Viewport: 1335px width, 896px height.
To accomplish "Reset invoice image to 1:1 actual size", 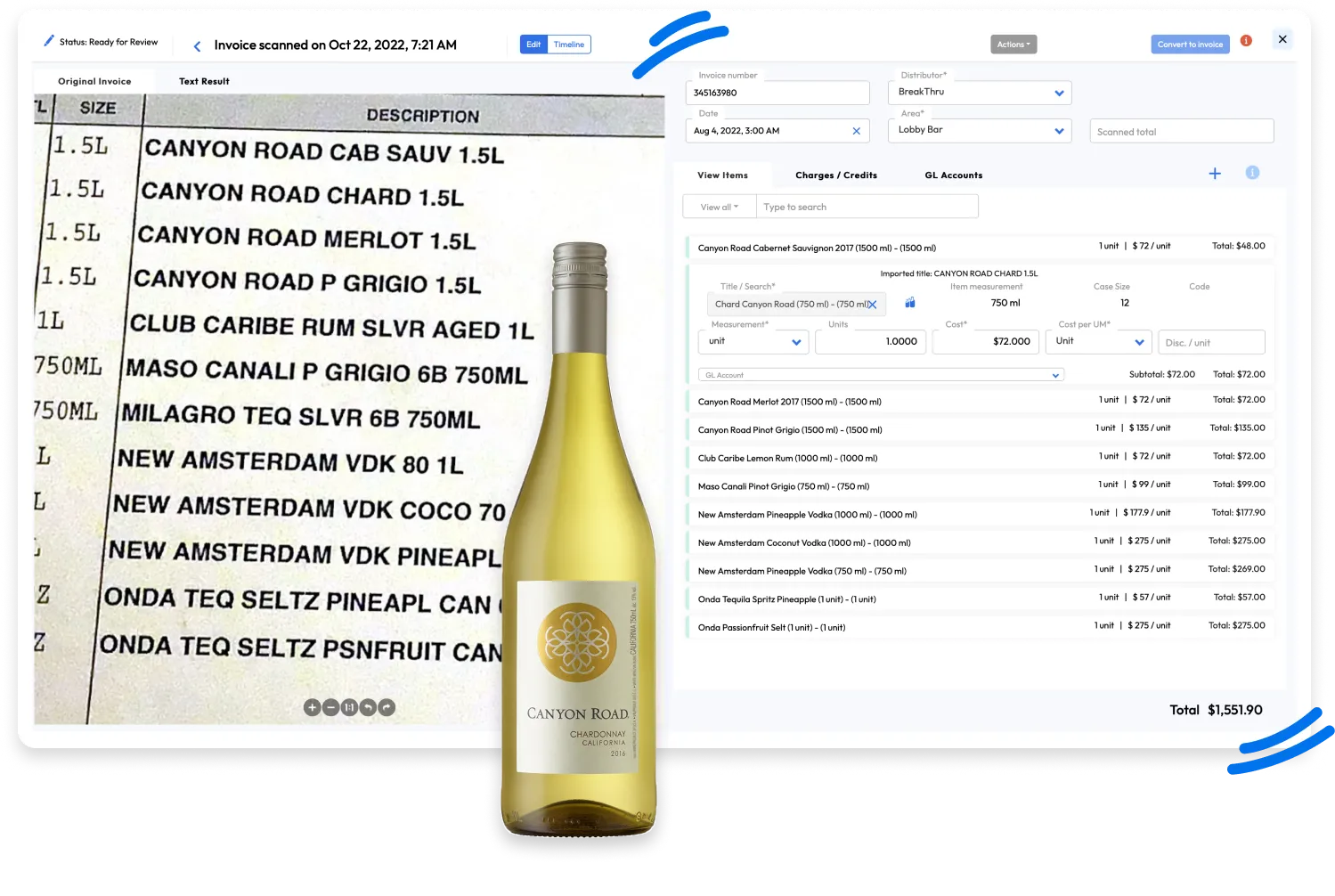I will pyautogui.click(x=349, y=707).
